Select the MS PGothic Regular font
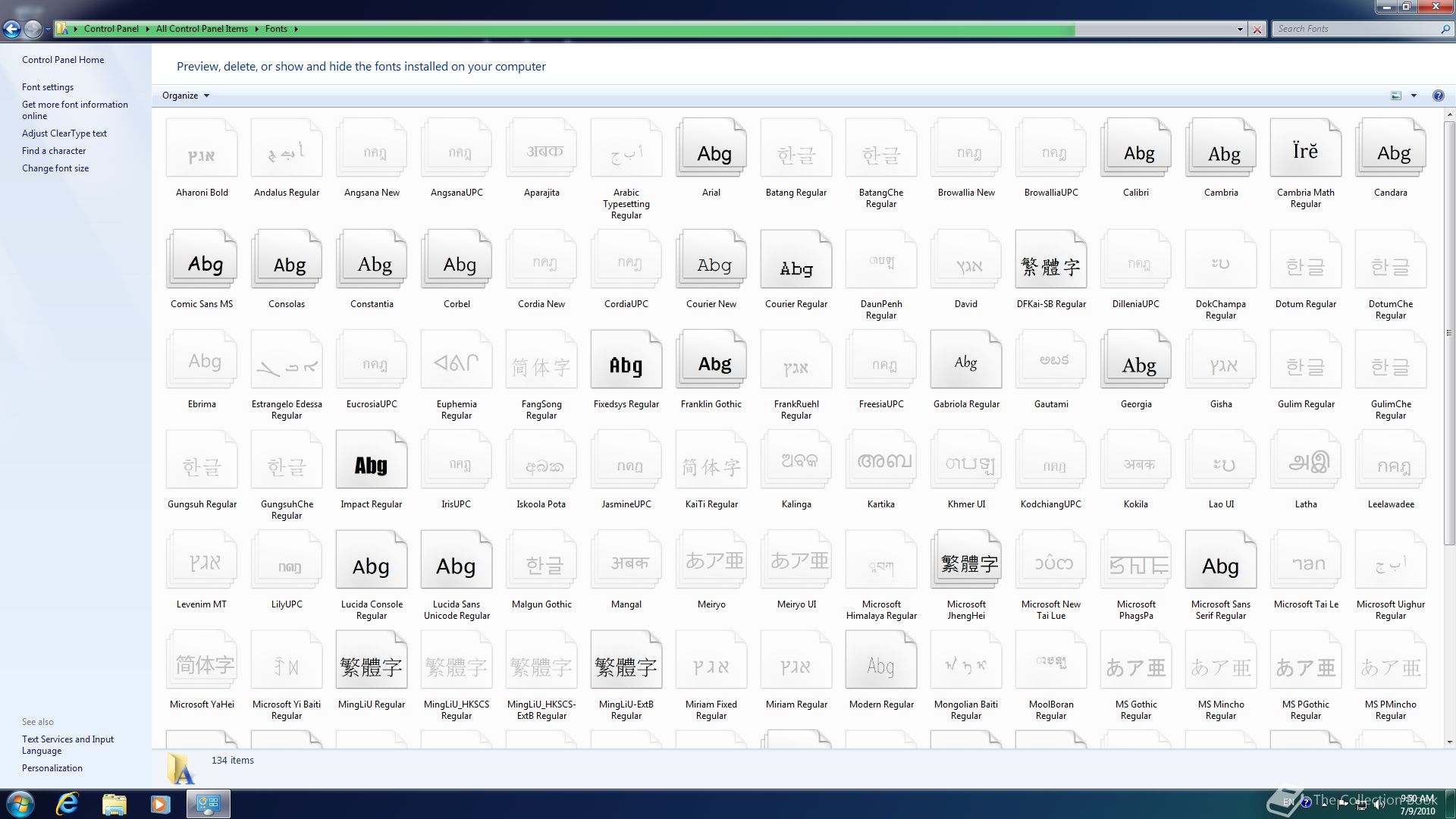This screenshot has height=819, width=1456. click(x=1306, y=661)
